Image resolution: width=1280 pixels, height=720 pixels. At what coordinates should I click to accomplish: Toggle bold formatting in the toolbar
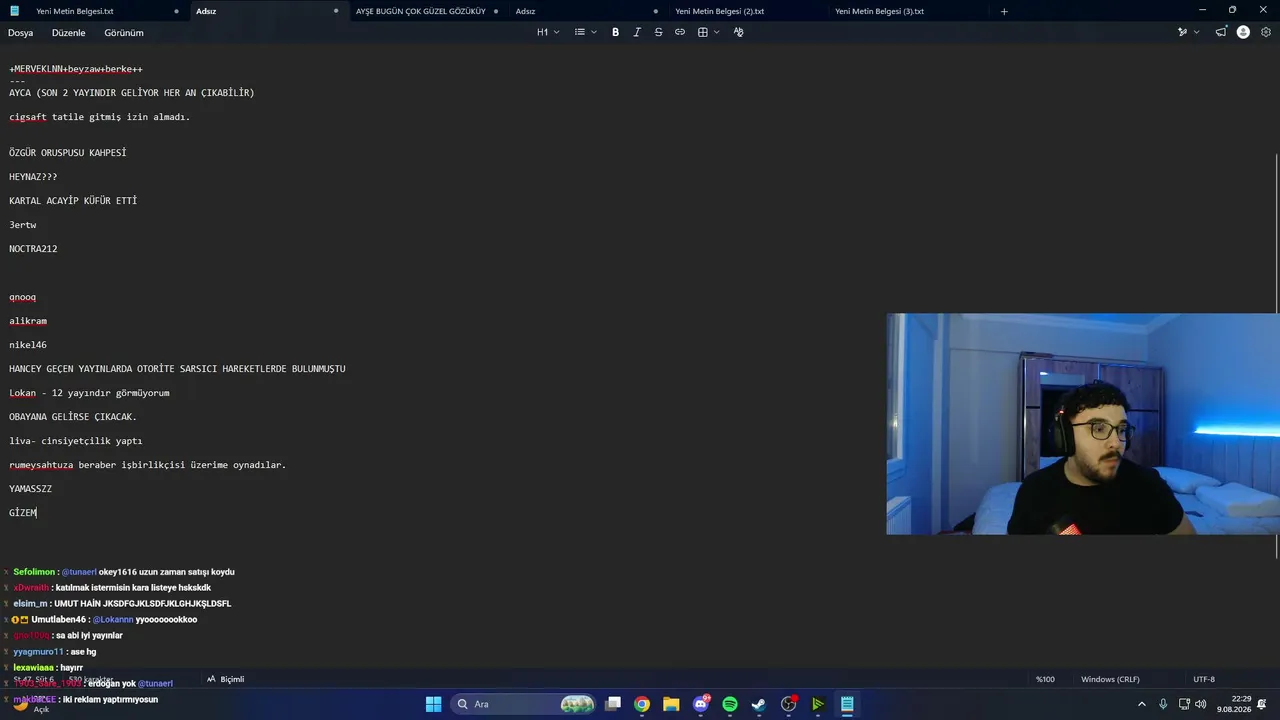click(615, 32)
